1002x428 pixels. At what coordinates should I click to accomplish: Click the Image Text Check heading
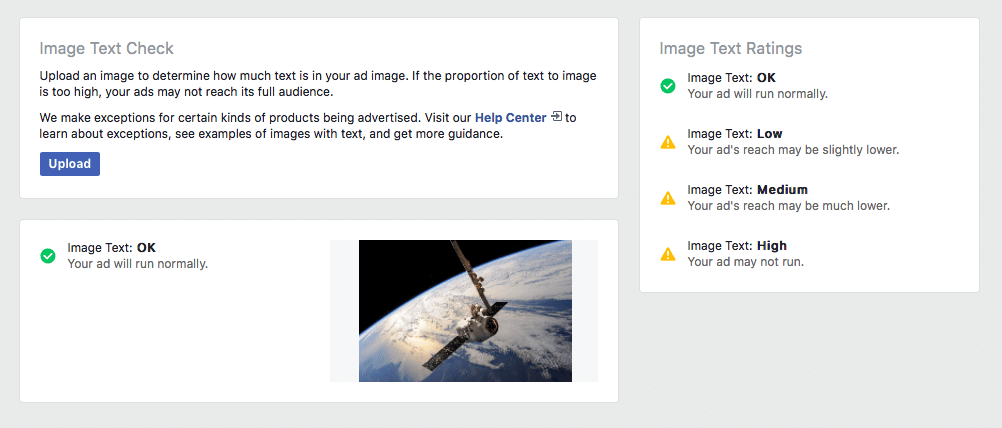click(106, 48)
